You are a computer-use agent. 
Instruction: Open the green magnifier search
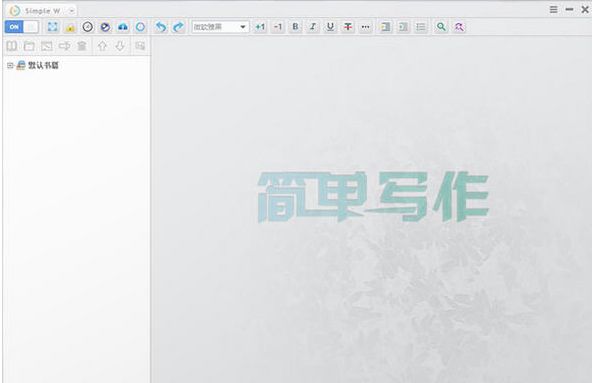441,27
